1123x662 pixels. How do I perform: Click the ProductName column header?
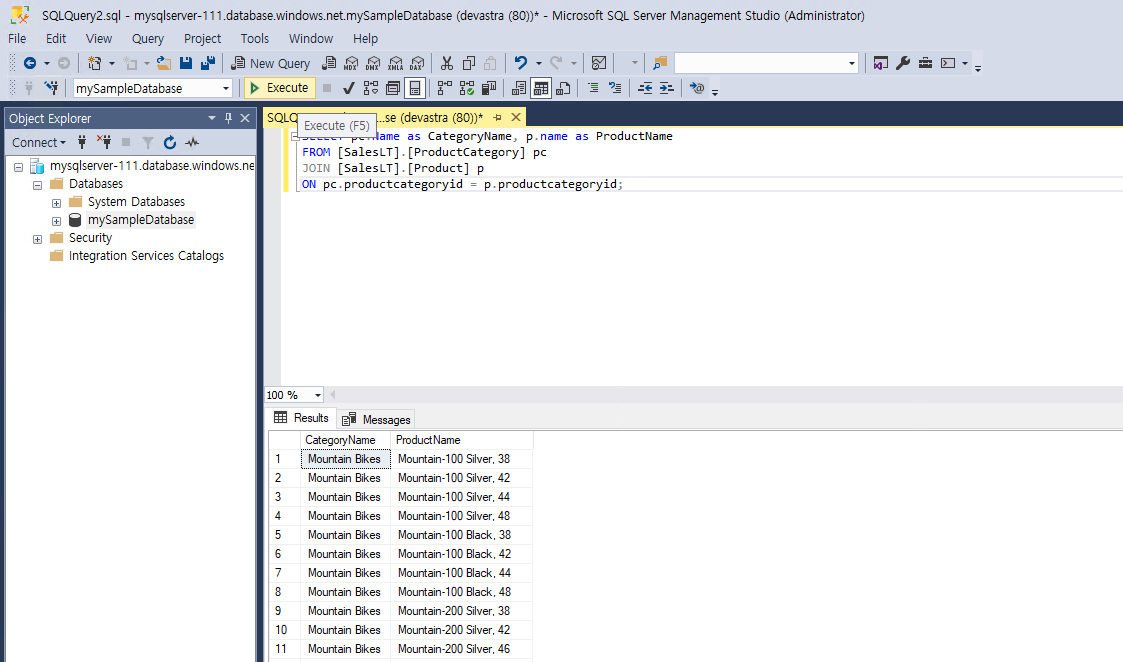pos(461,440)
